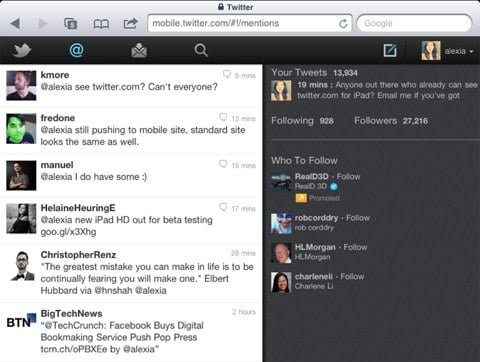Screen dimensions: 480x362
Task: Focus the mobile.twitter.com address bar
Action: (x=249, y=23)
